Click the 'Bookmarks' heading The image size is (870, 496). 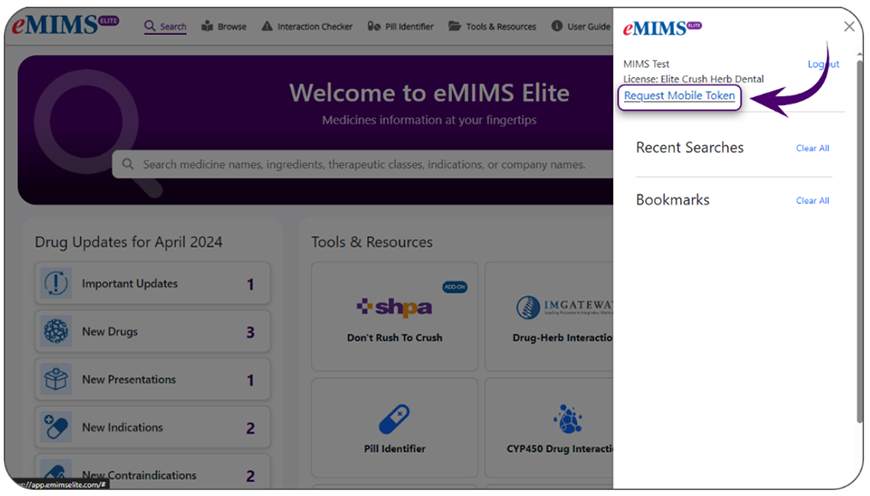pyautogui.click(x=672, y=200)
